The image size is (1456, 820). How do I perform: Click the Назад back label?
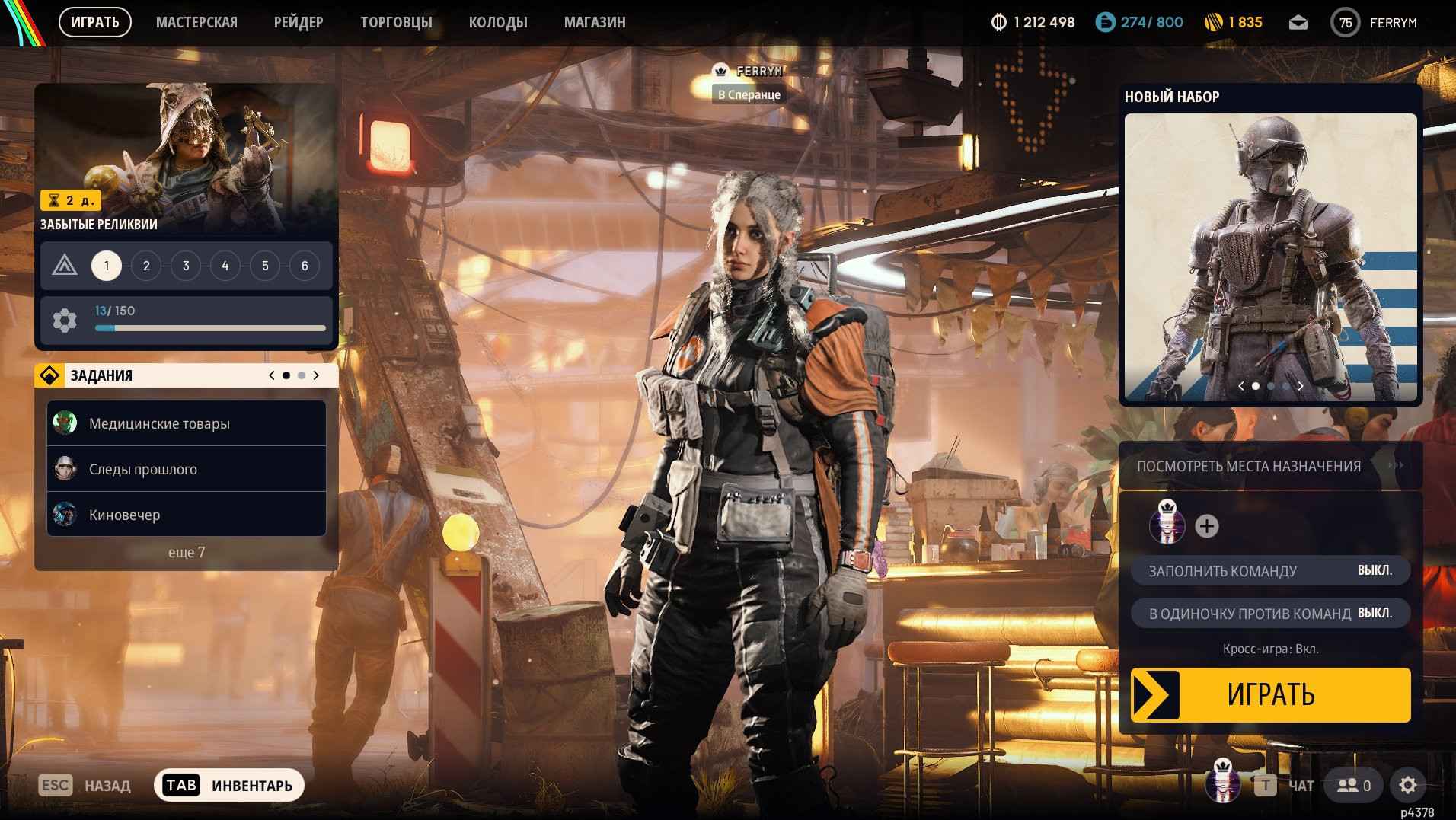(107, 786)
